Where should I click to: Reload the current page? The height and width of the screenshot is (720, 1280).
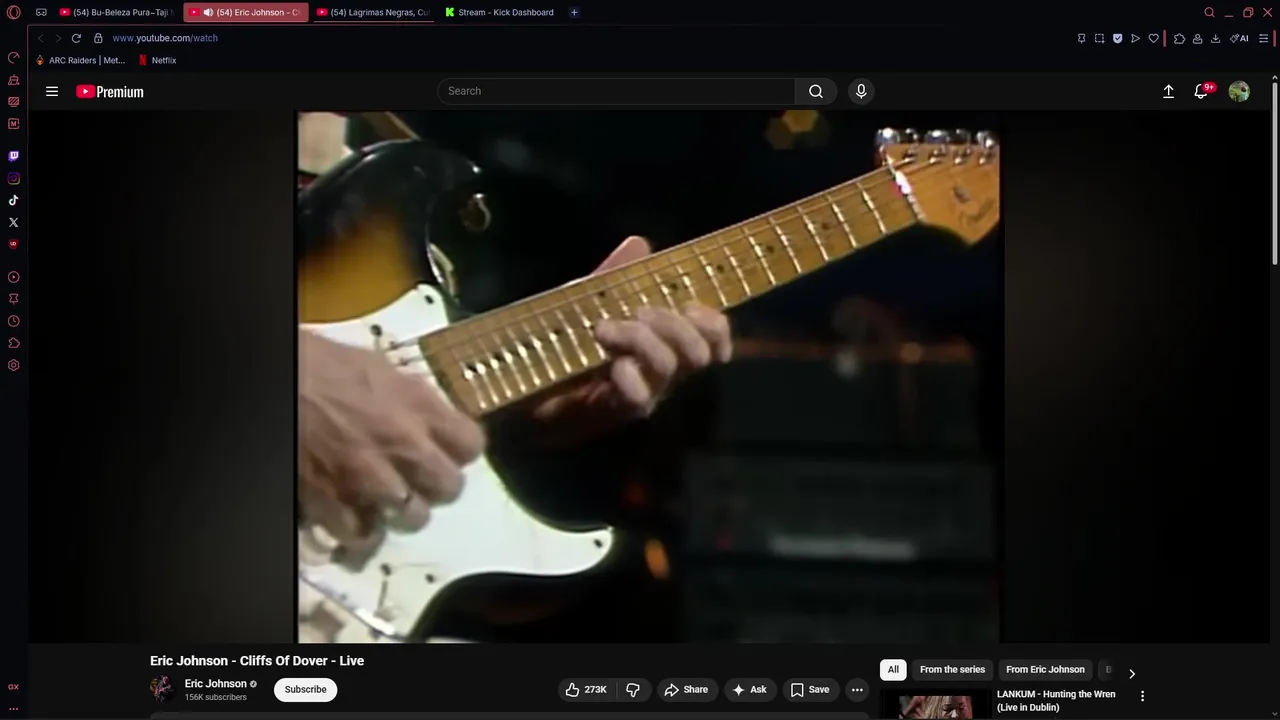click(76, 38)
